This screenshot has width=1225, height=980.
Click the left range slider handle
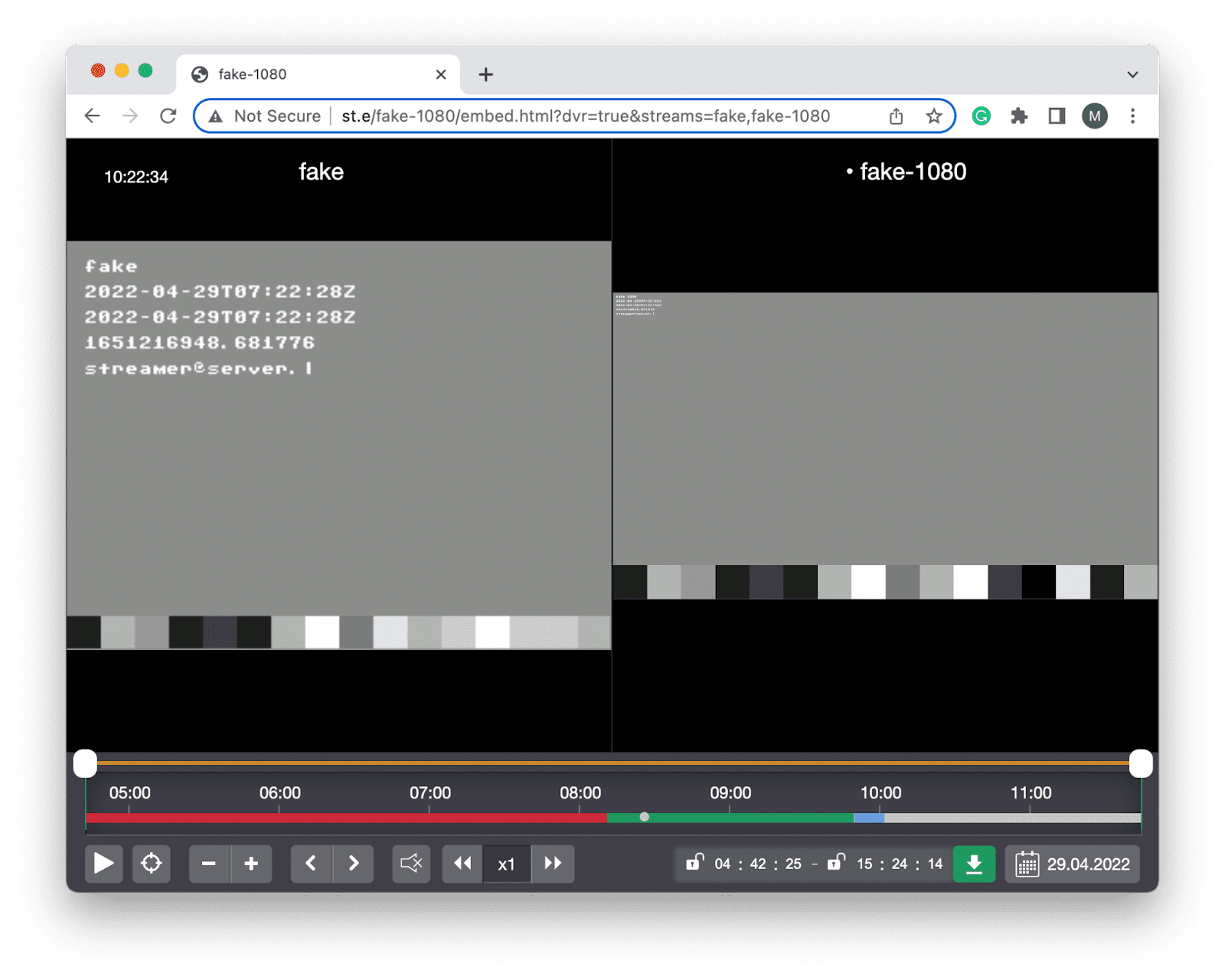pos(85,763)
